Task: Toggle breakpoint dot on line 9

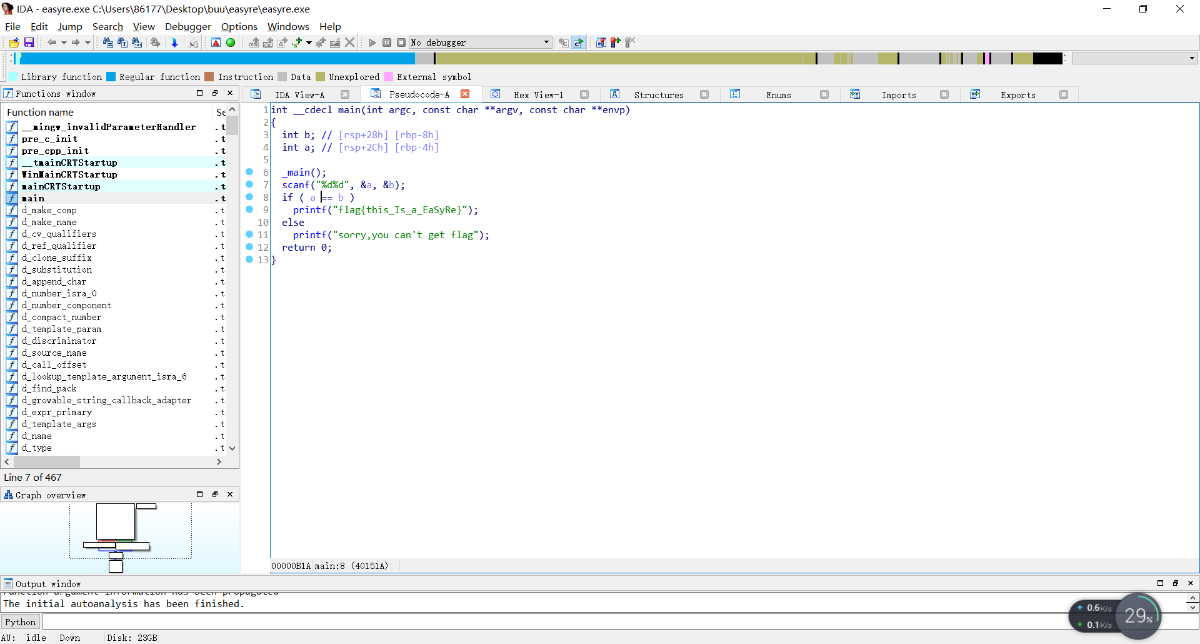Action: 249,209
